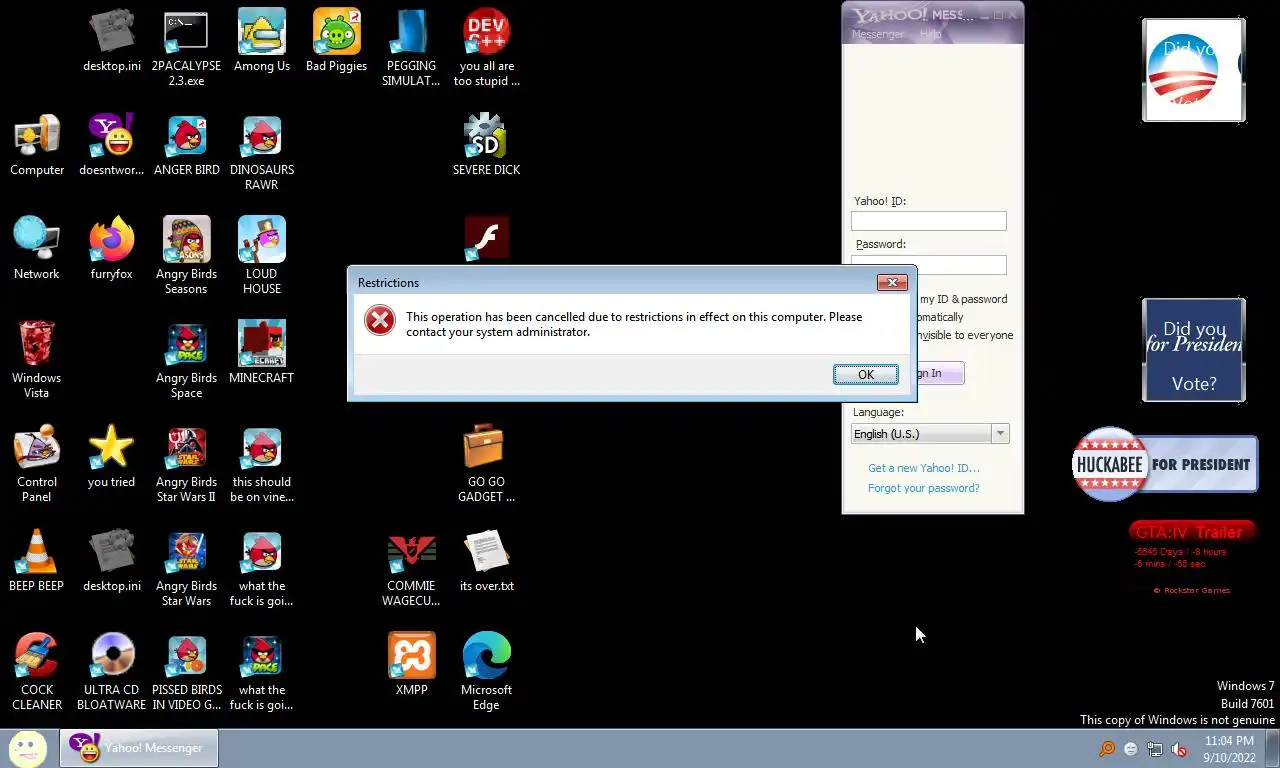Click the PISSED BIRDS IN VIDEO G... icon

pos(186,672)
